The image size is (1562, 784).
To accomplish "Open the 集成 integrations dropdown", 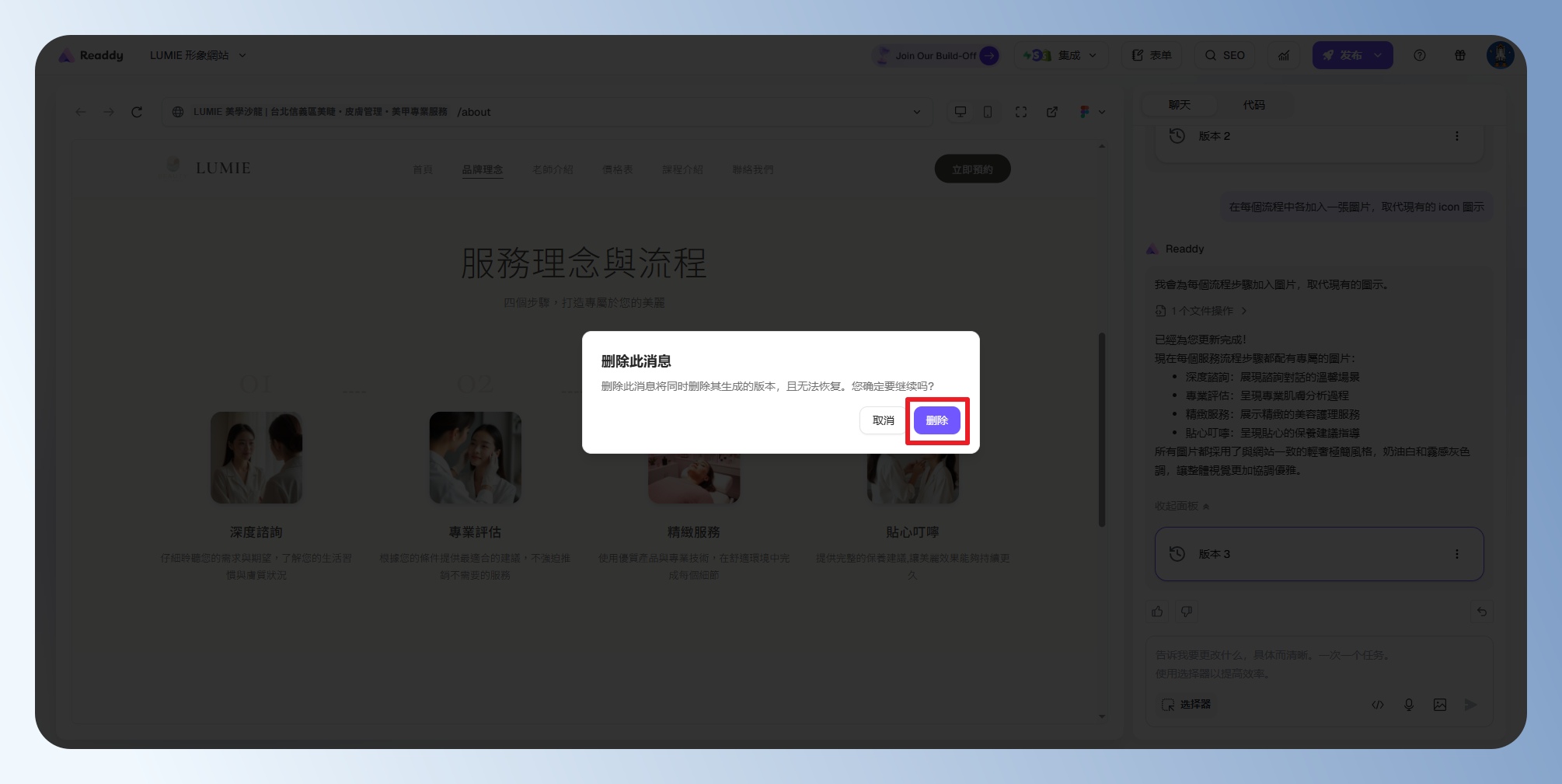I will (x=1060, y=55).
